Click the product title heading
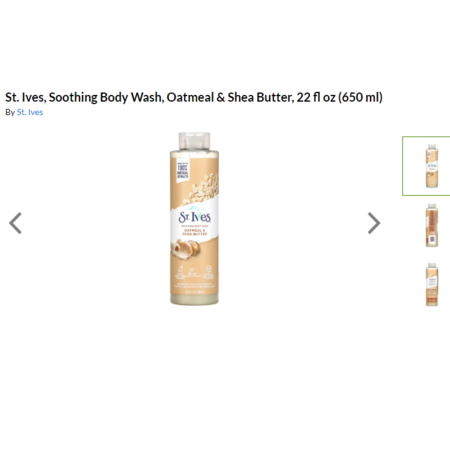Viewport: 450px width, 450px height. [x=194, y=97]
